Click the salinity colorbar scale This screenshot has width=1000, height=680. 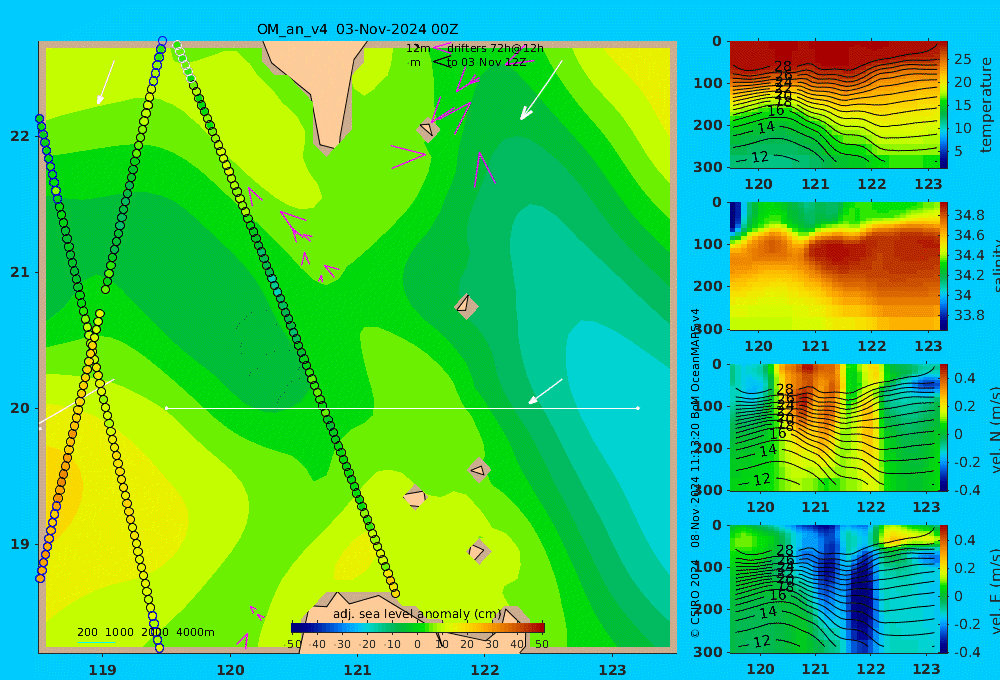tap(944, 266)
